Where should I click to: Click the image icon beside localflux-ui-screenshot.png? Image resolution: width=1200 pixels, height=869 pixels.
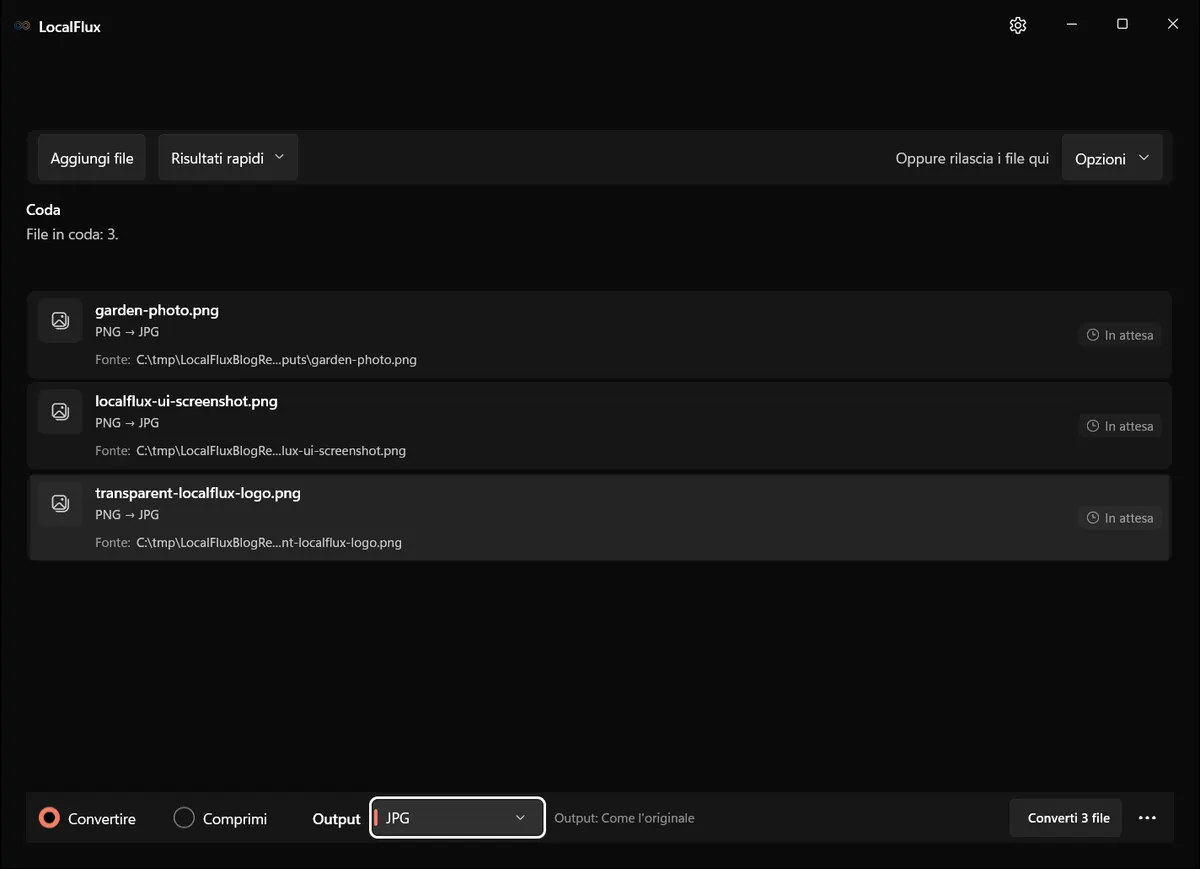[x=60, y=411]
